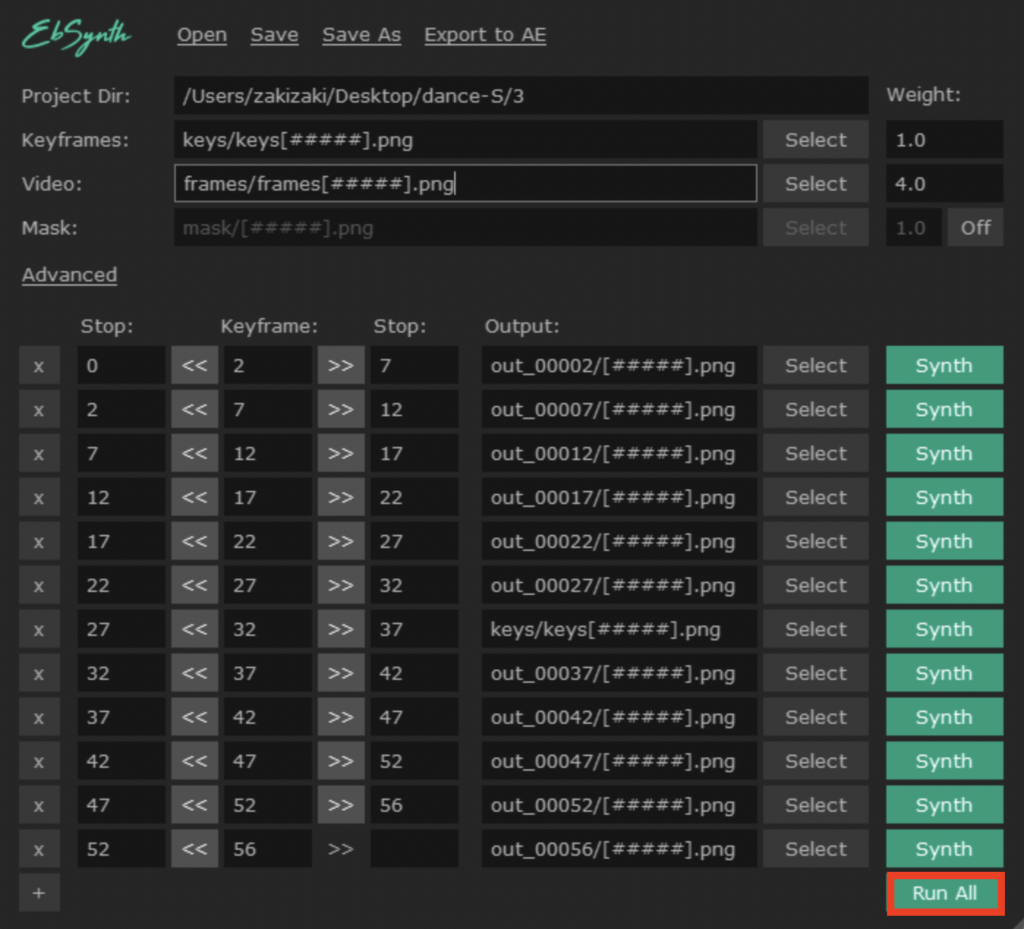Viewport: 1024px width, 929px height.
Task: Click the << arrow beside keyframe 12
Action: pyautogui.click(x=194, y=454)
